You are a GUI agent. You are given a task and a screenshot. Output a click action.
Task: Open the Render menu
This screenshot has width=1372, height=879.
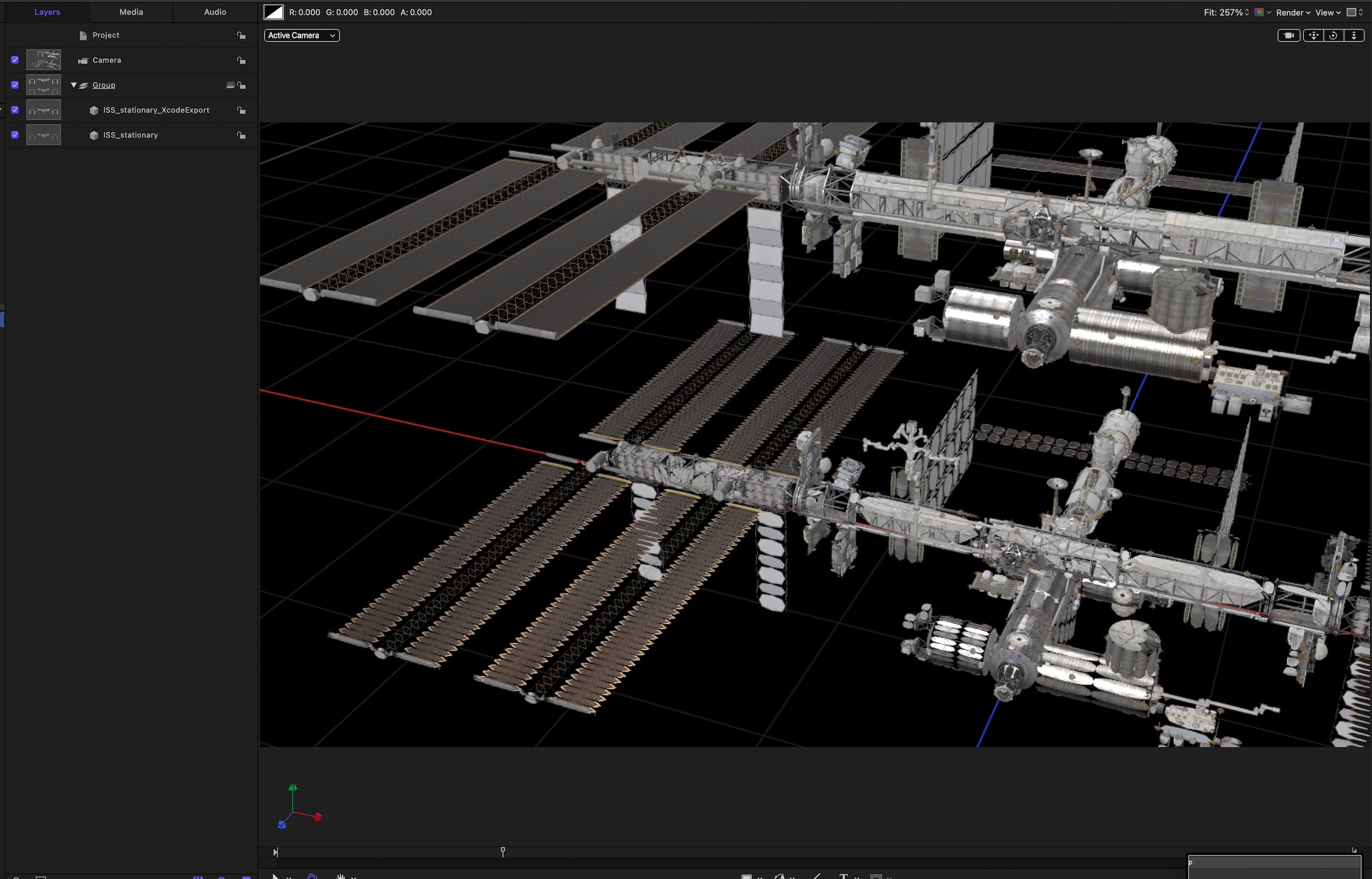[1293, 12]
